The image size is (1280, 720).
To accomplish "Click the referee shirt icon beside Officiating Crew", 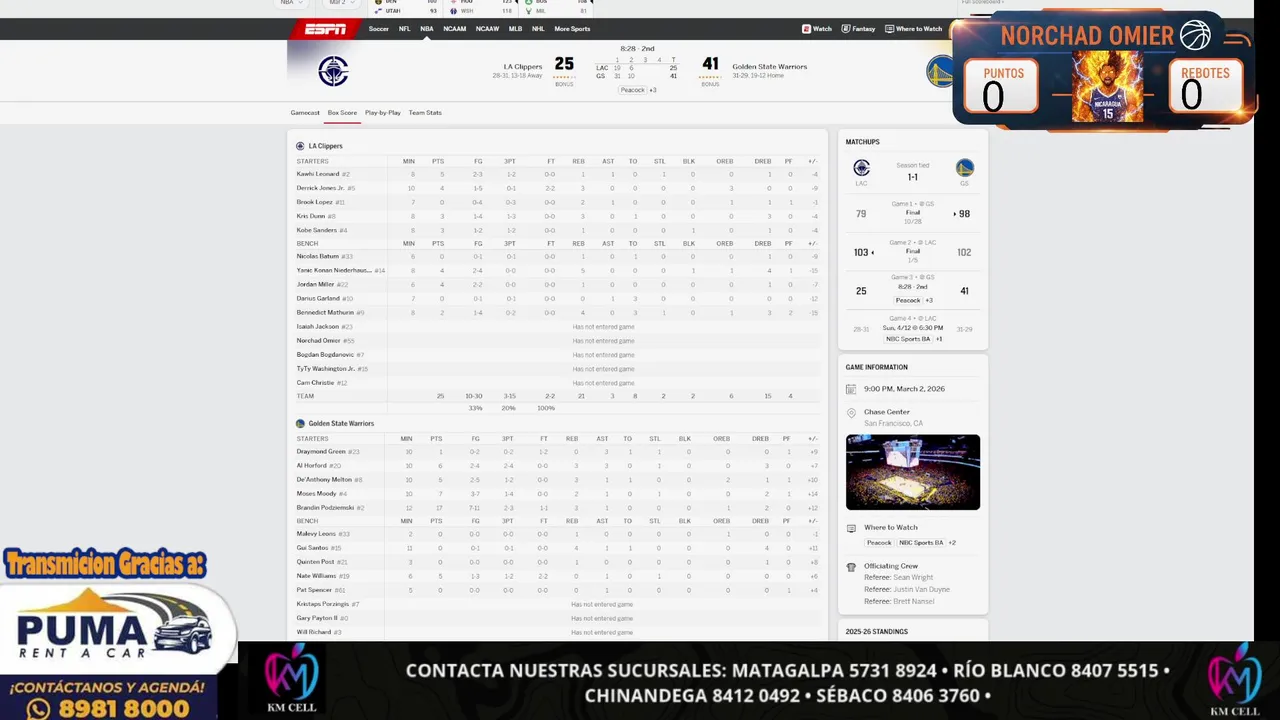I will click(851, 567).
